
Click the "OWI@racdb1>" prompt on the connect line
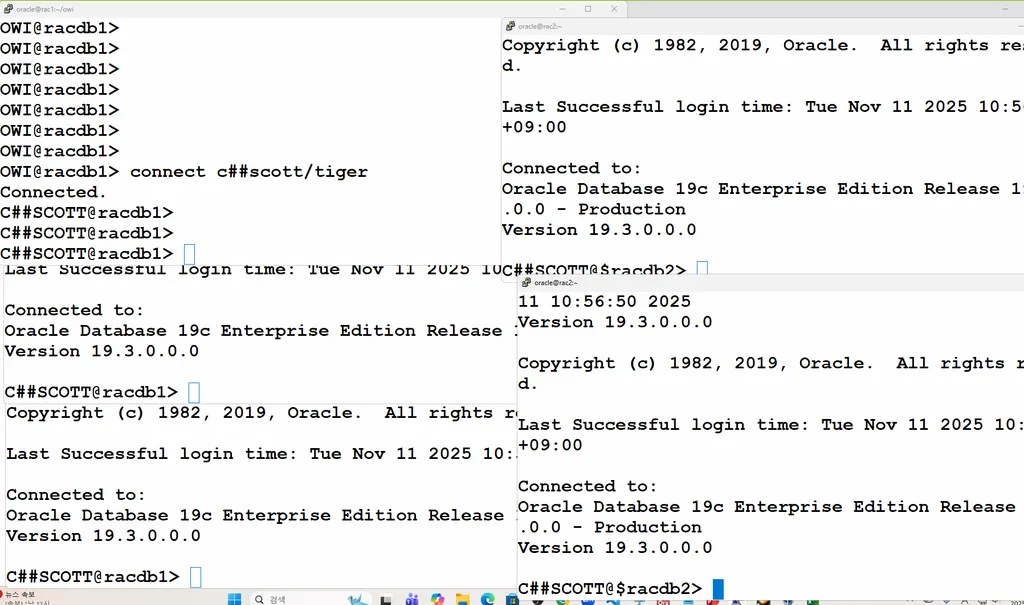pos(59,172)
